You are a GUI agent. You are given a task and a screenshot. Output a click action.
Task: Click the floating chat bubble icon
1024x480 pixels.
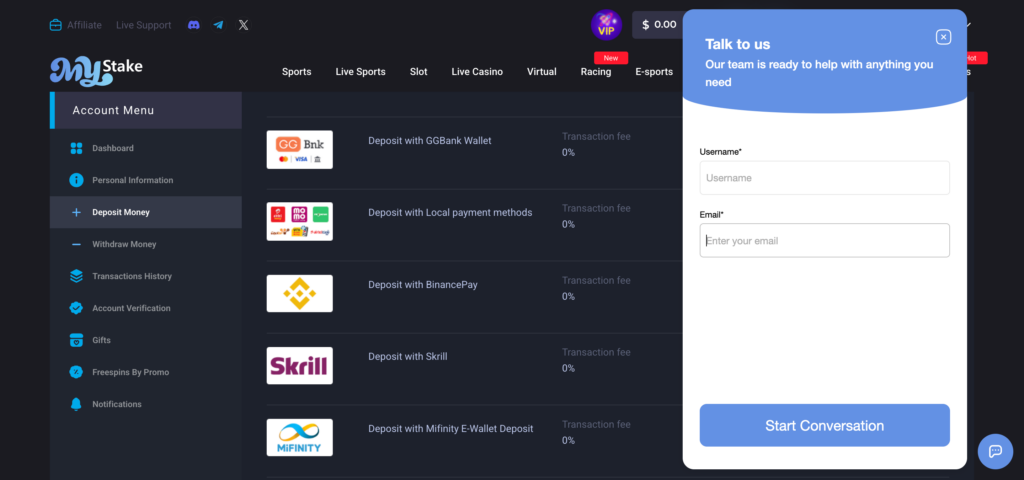(995, 451)
